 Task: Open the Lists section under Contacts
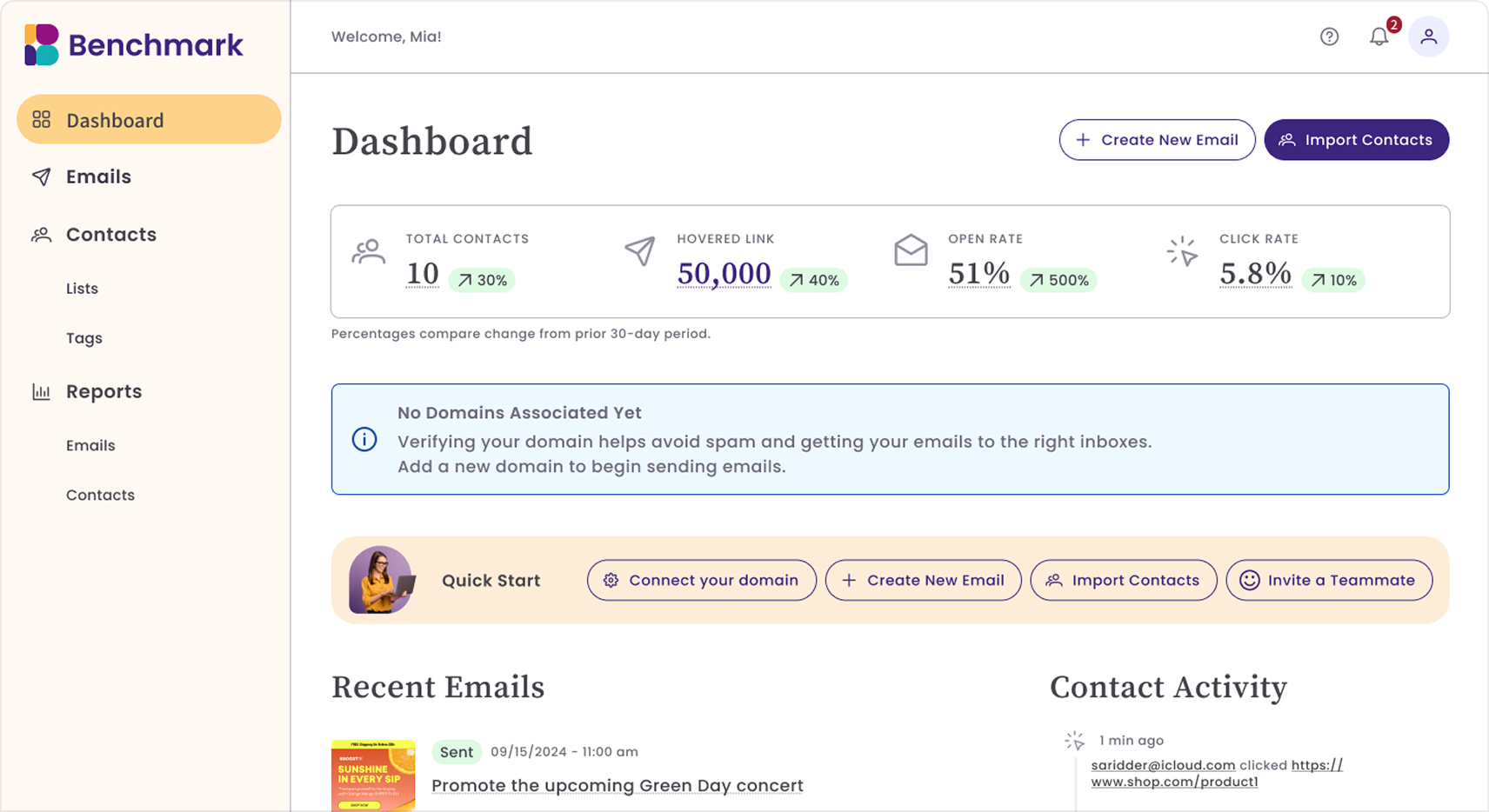point(82,288)
